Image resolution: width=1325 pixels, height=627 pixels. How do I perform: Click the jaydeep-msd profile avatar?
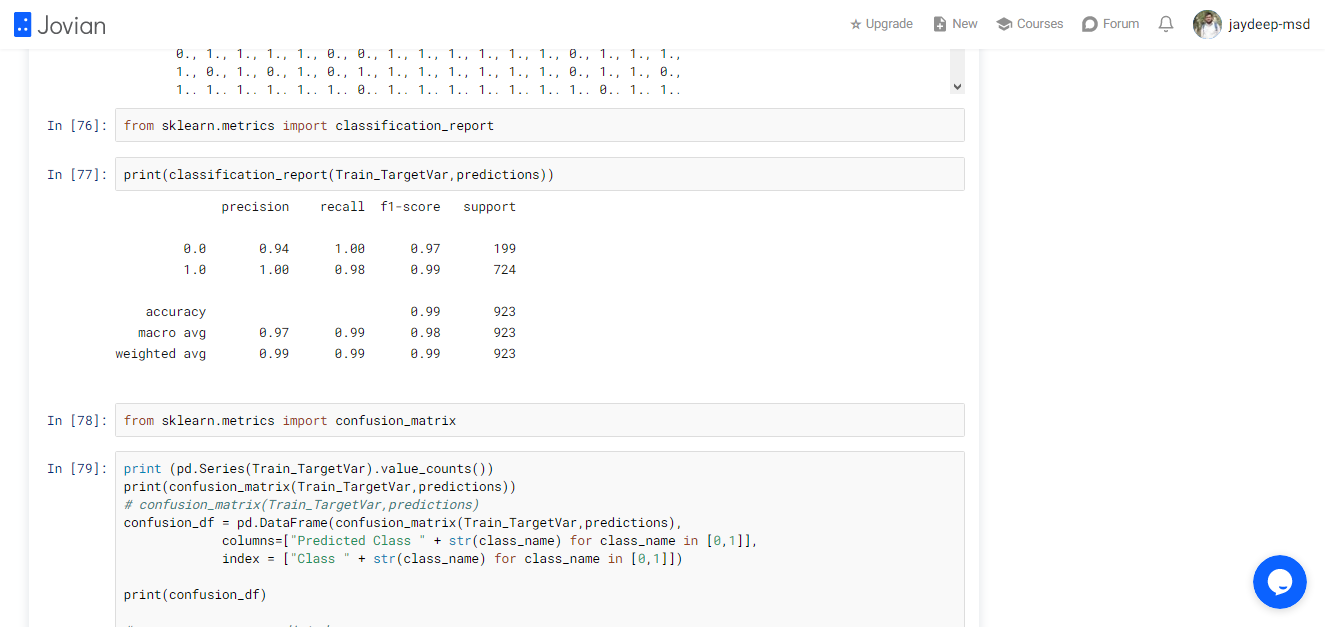[1207, 24]
